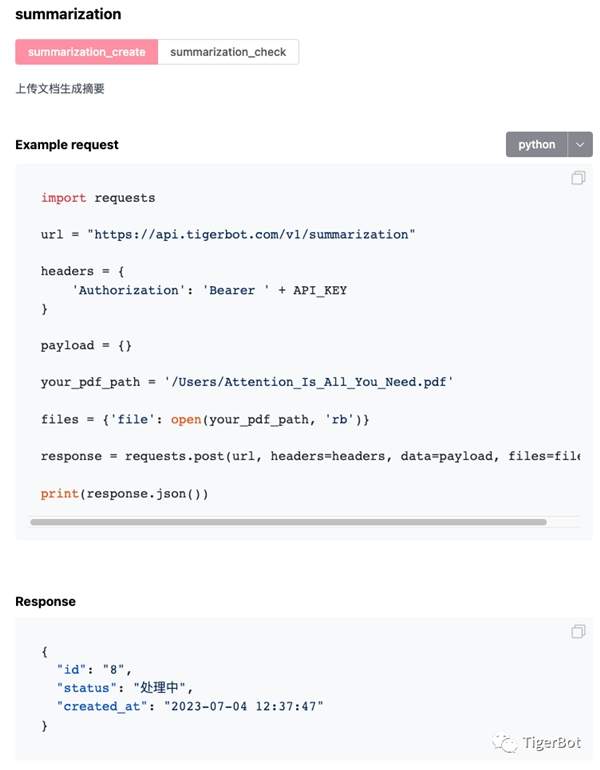The width and height of the screenshot is (600, 770).
Task: Click the Example request heading
Action: point(67,145)
